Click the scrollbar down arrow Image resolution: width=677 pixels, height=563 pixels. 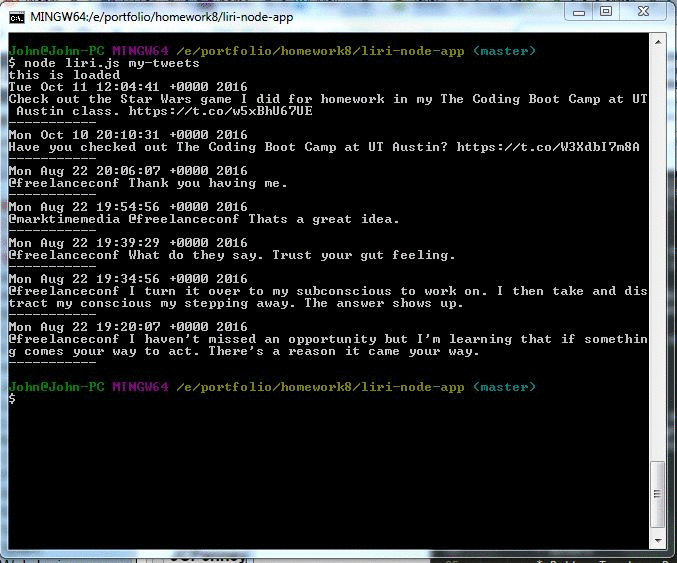(658, 540)
